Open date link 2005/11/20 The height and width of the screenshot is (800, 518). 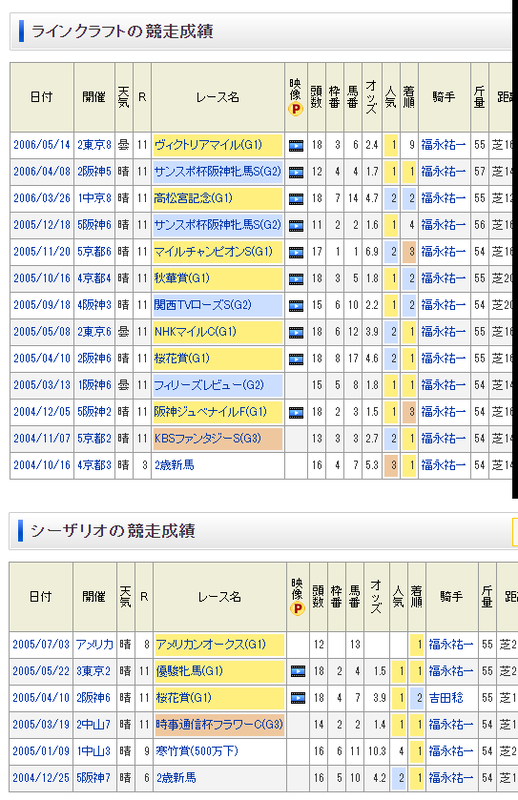42,252
